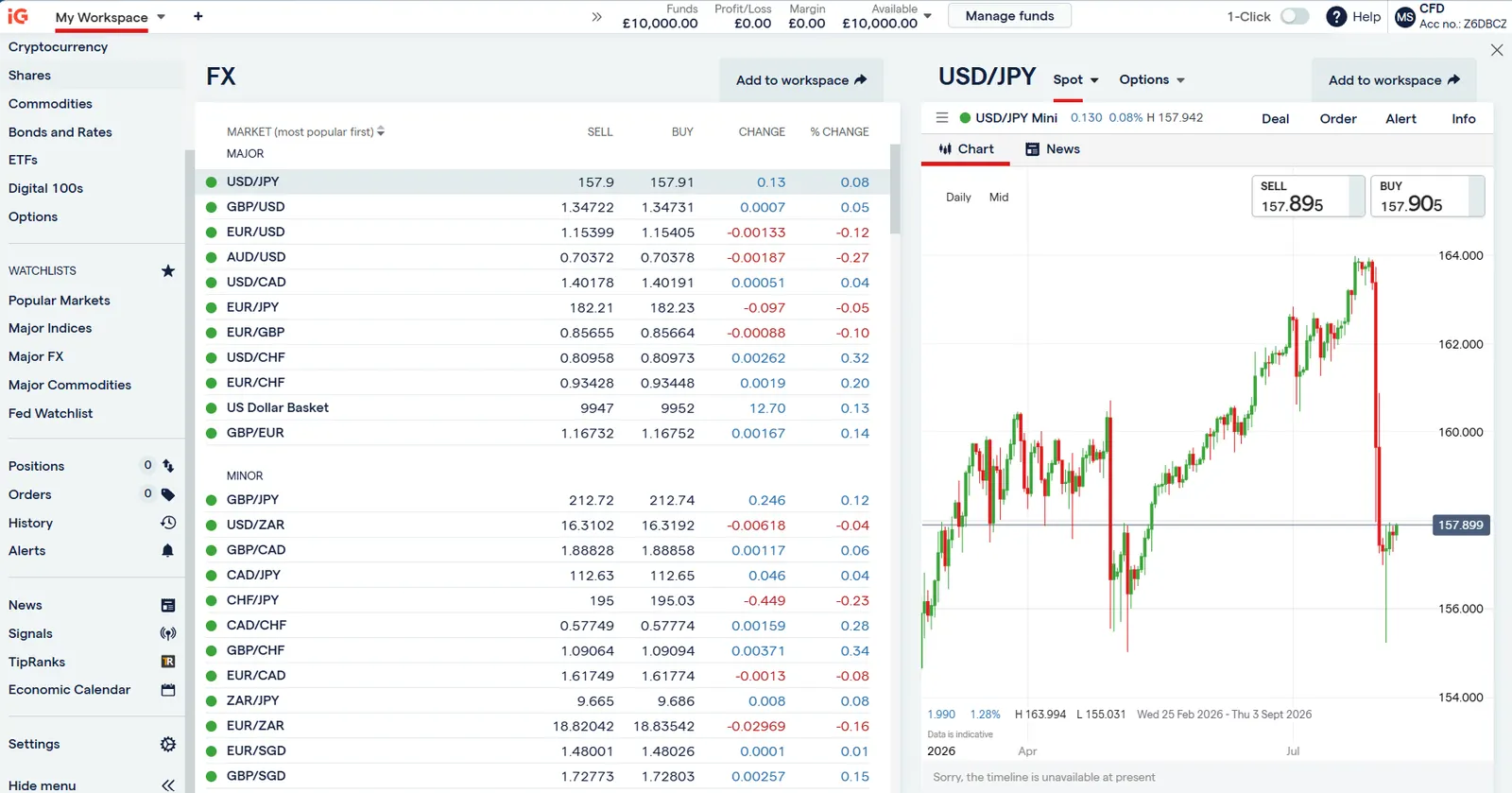The width and height of the screenshot is (1512, 793).
Task: Click the SELL 157.895 price button
Action: click(1308, 197)
